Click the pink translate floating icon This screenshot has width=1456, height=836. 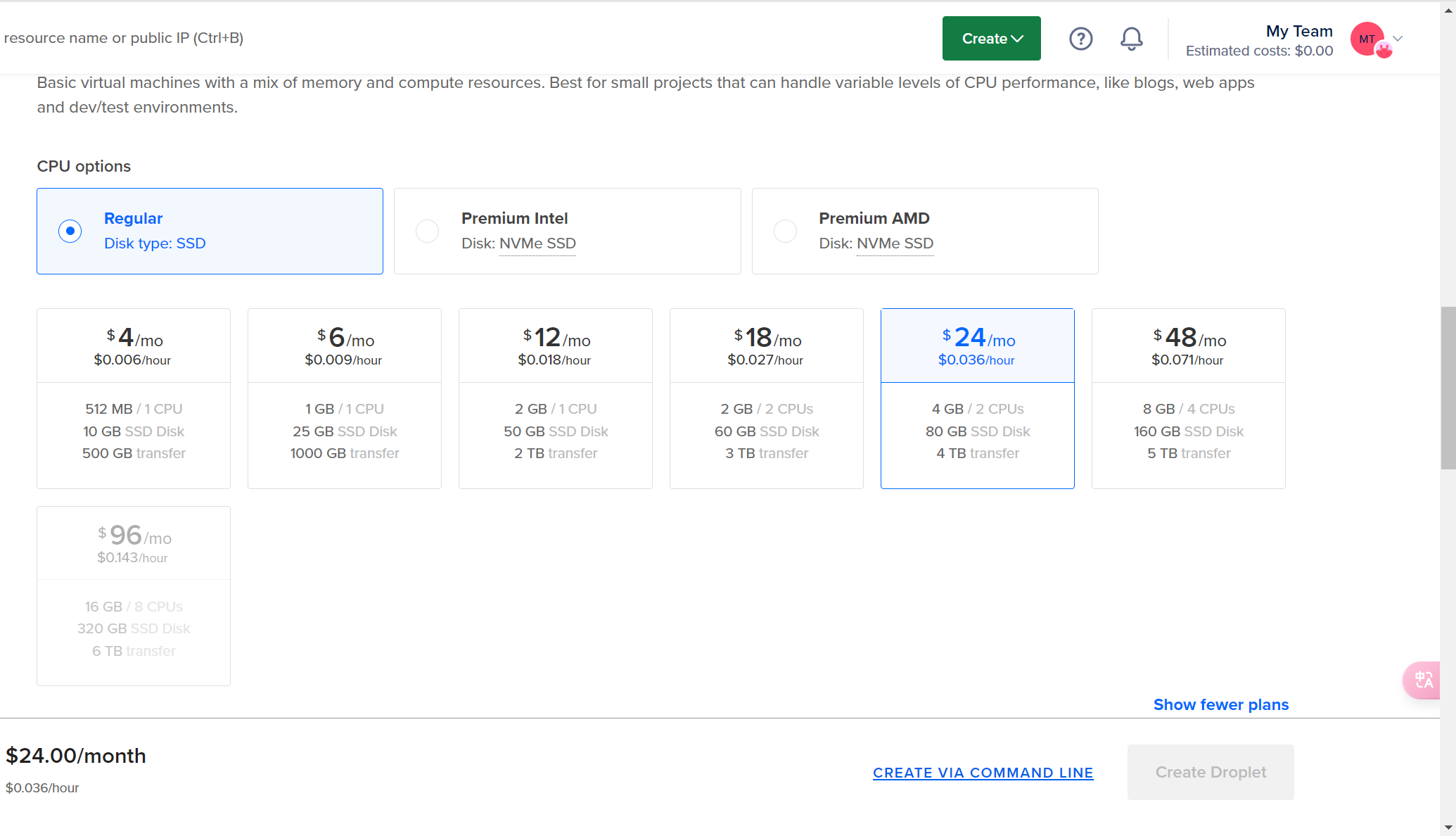(1422, 680)
